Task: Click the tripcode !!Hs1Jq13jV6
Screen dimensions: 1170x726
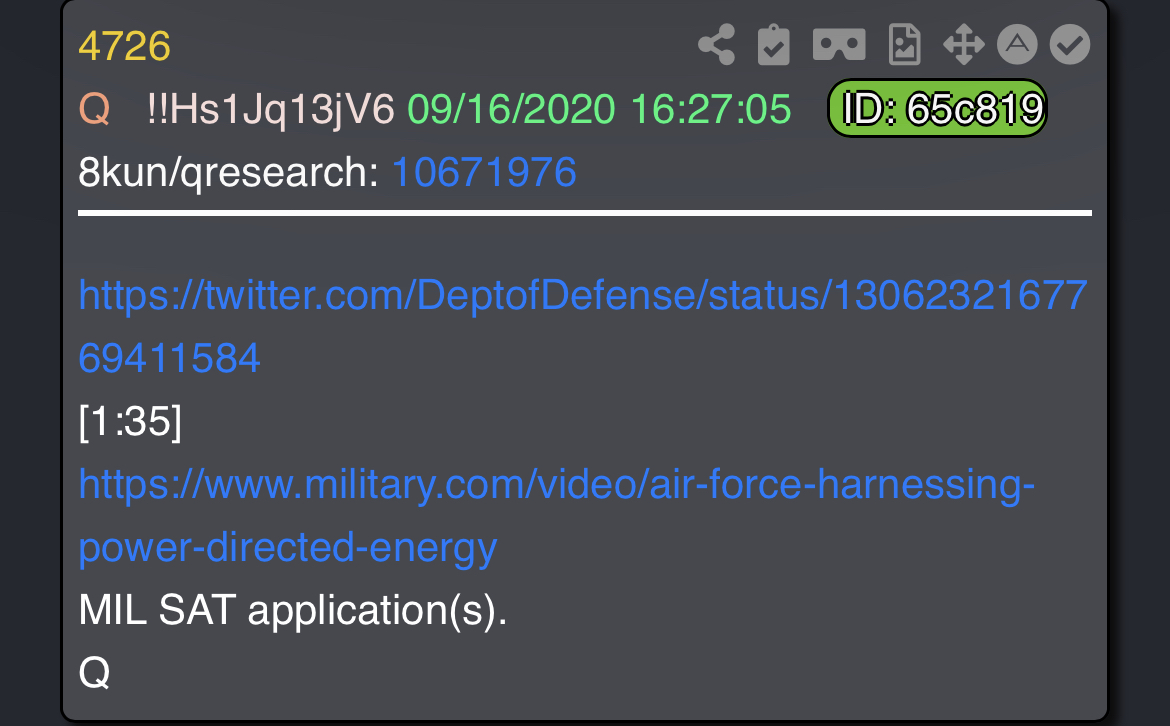Action: pyautogui.click(x=270, y=110)
